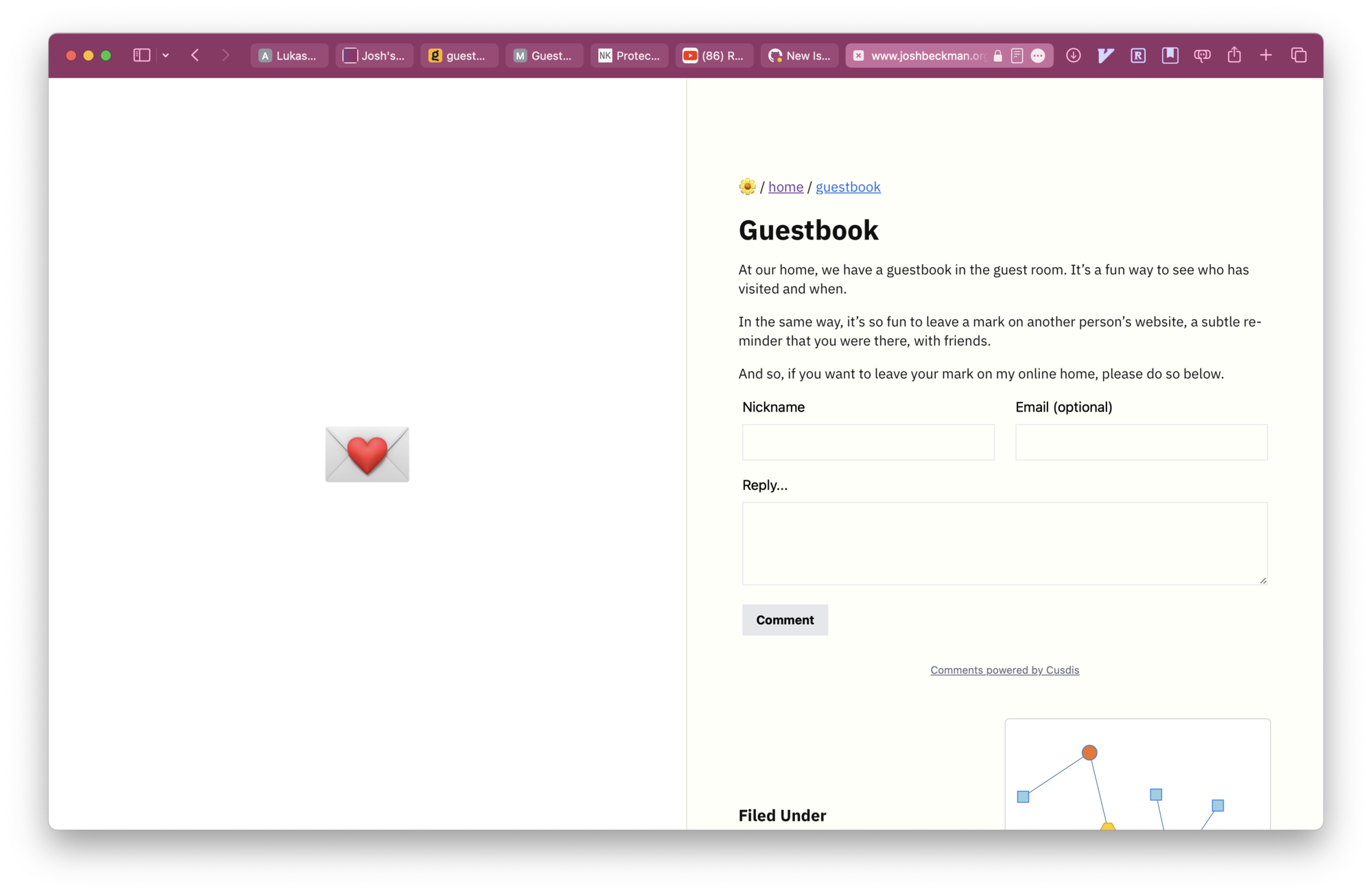Screen dimensions: 1372x894
Task: Switch to the Josh's... tab
Action: (375, 56)
